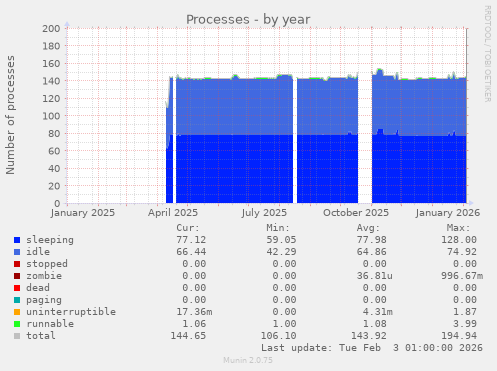The image size is (497, 371).
Task: Click the sleeping average value 77.98
Action: (372, 240)
